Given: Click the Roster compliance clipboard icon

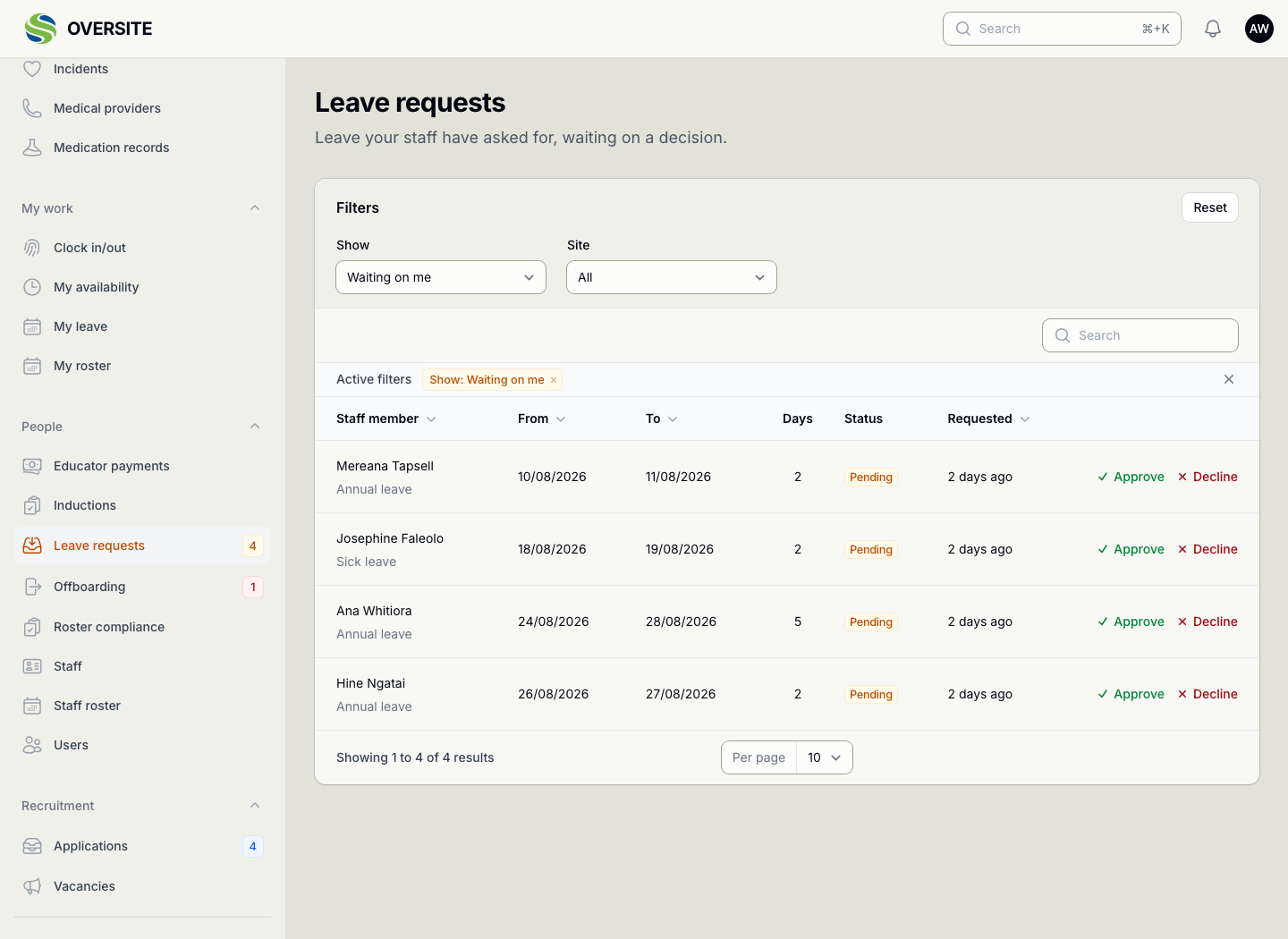Looking at the screenshot, I should click(32, 627).
